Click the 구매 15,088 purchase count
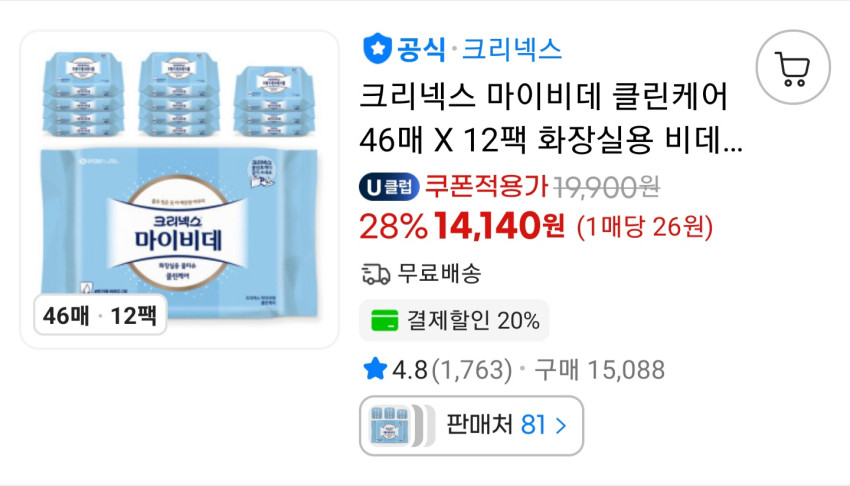Image resolution: width=850 pixels, height=486 pixels. (x=600, y=370)
